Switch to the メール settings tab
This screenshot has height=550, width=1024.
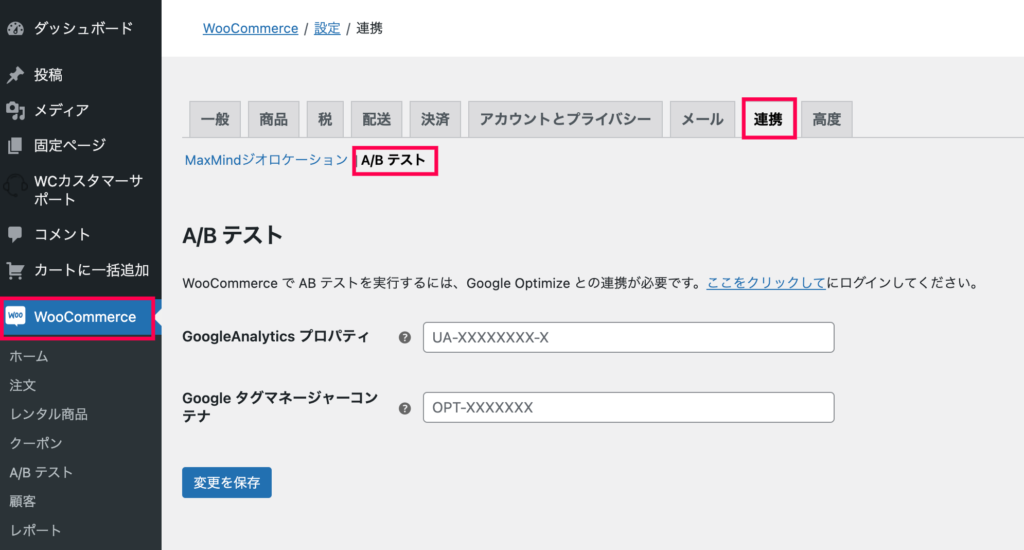[703, 120]
